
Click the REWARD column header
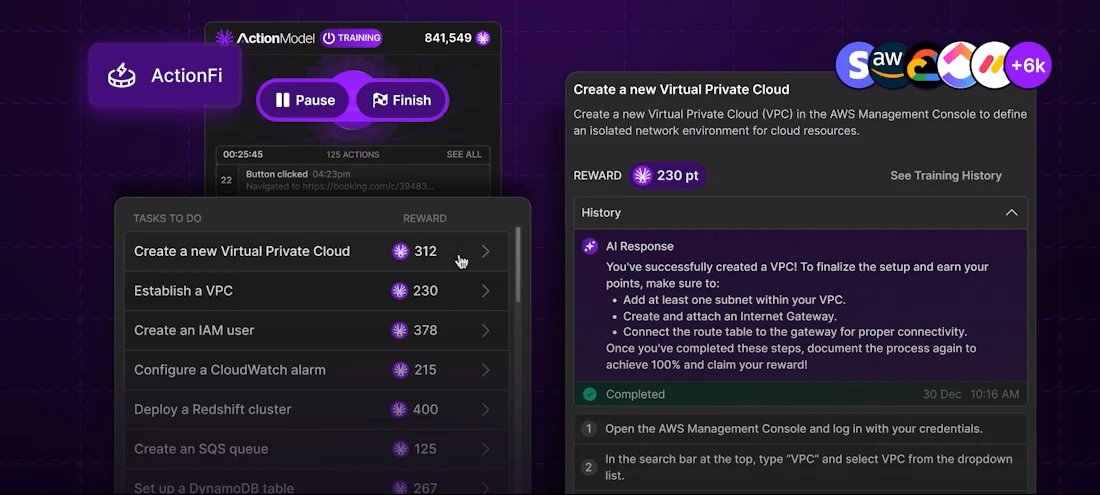424,218
